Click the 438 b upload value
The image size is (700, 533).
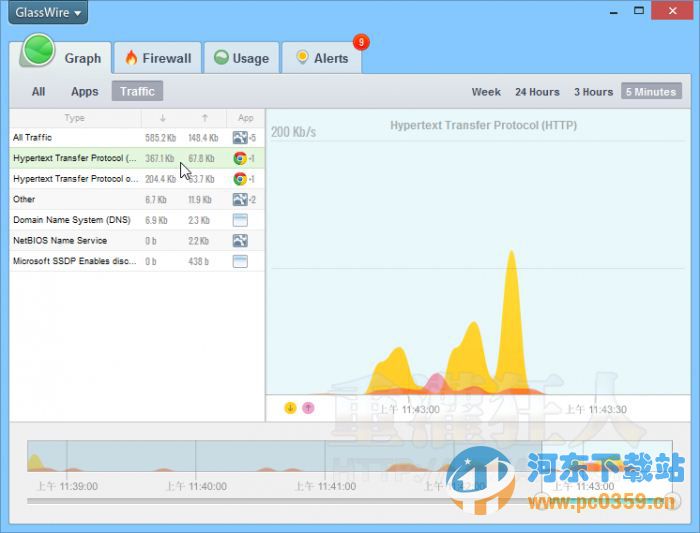coord(198,261)
